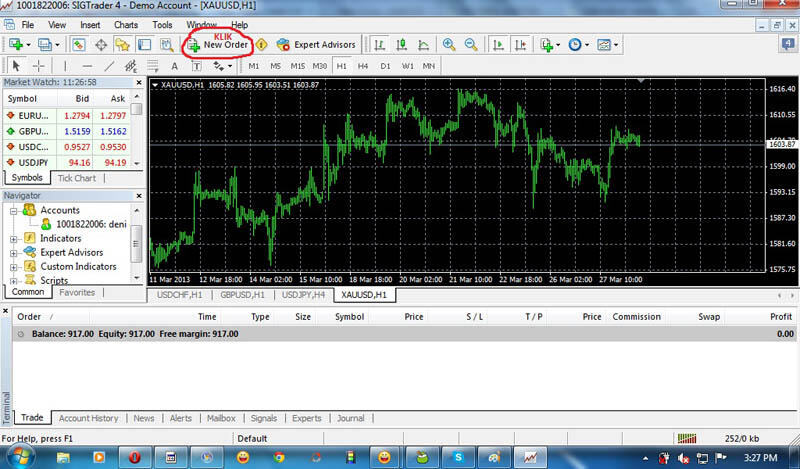
Task: Expand the Expert Advisors tree node
Action: [x=14, y=253]
